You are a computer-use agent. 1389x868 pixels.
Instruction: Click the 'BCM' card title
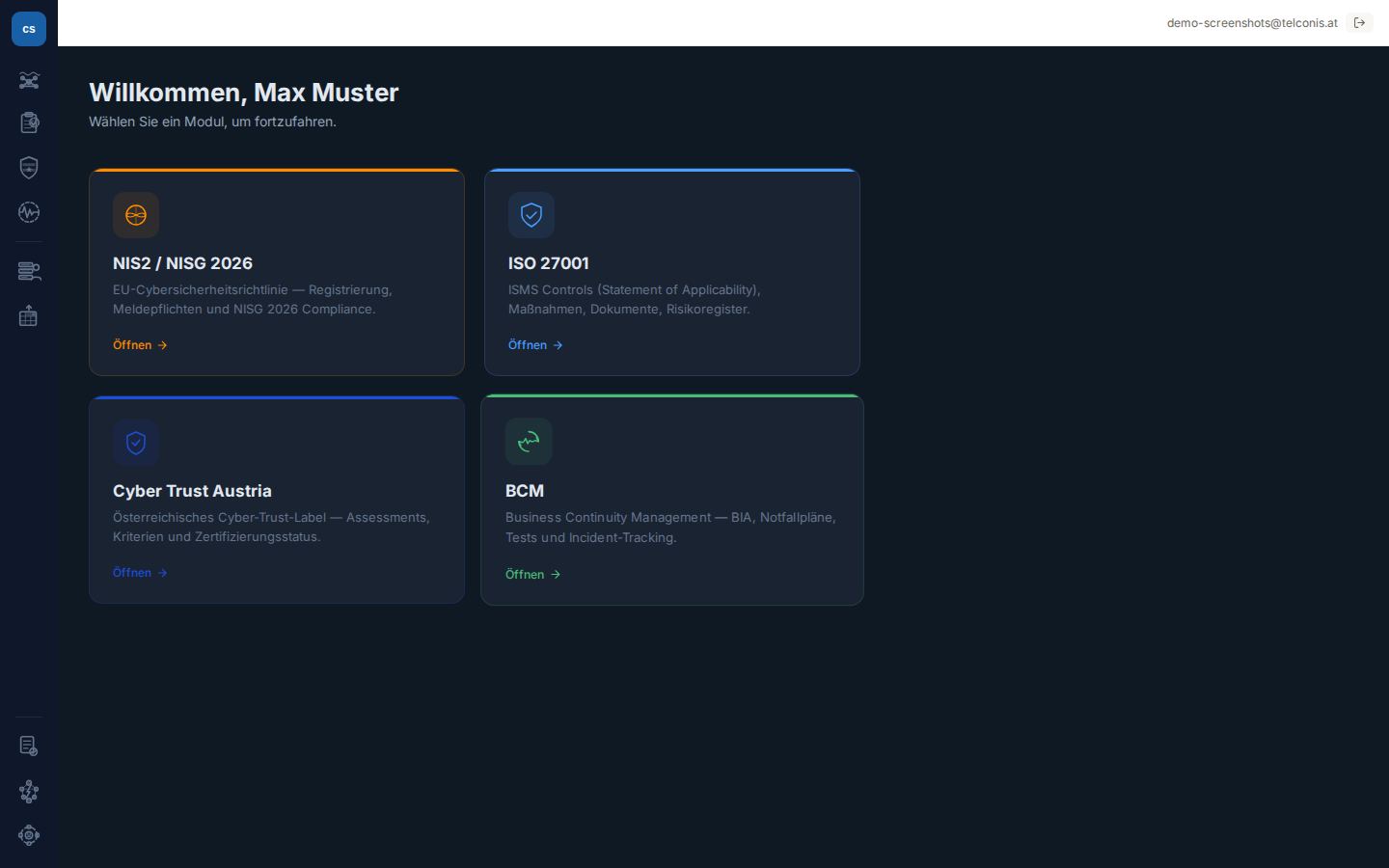(x=525, y=491)
